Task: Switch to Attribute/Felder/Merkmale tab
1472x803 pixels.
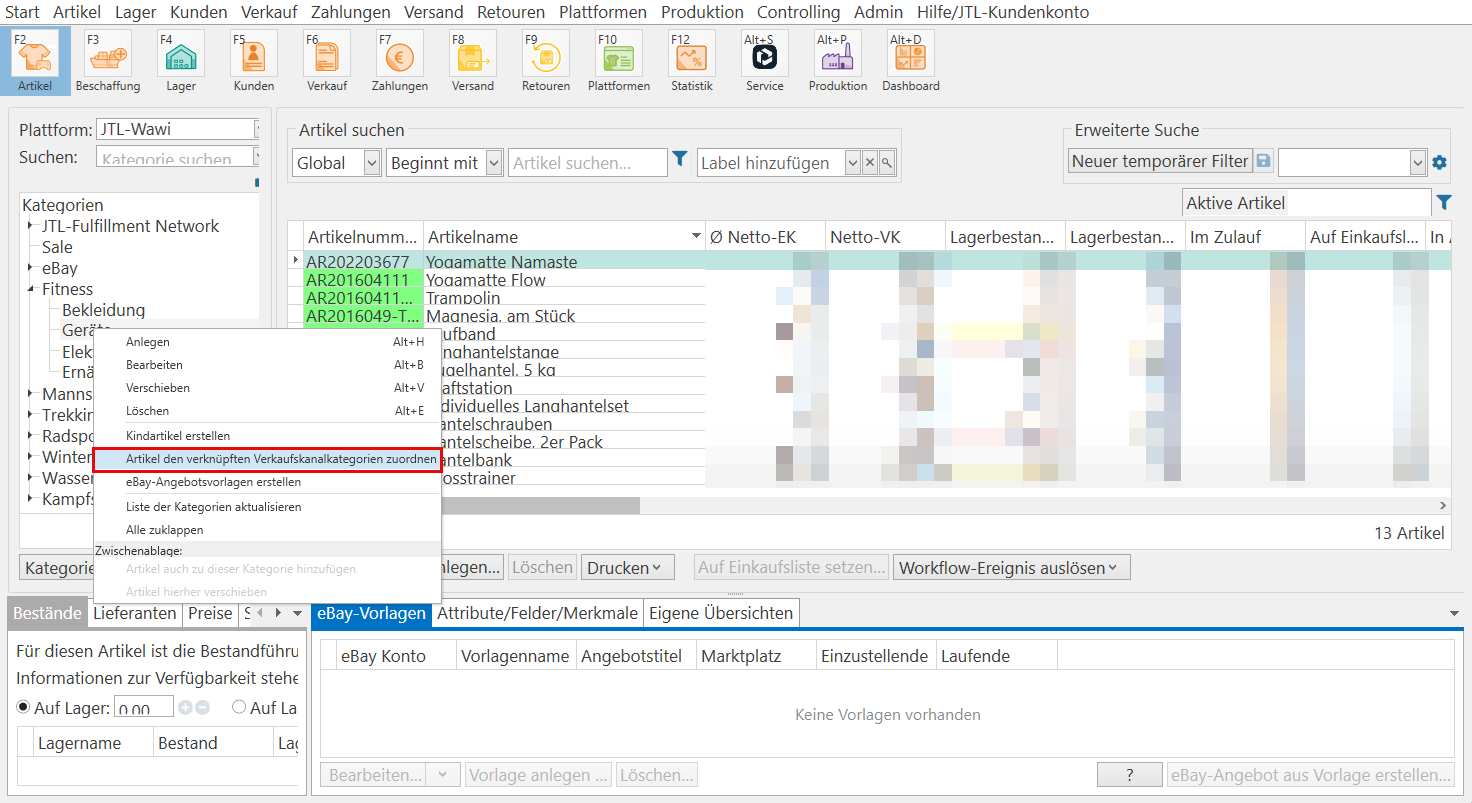Action: pos(537,613)
